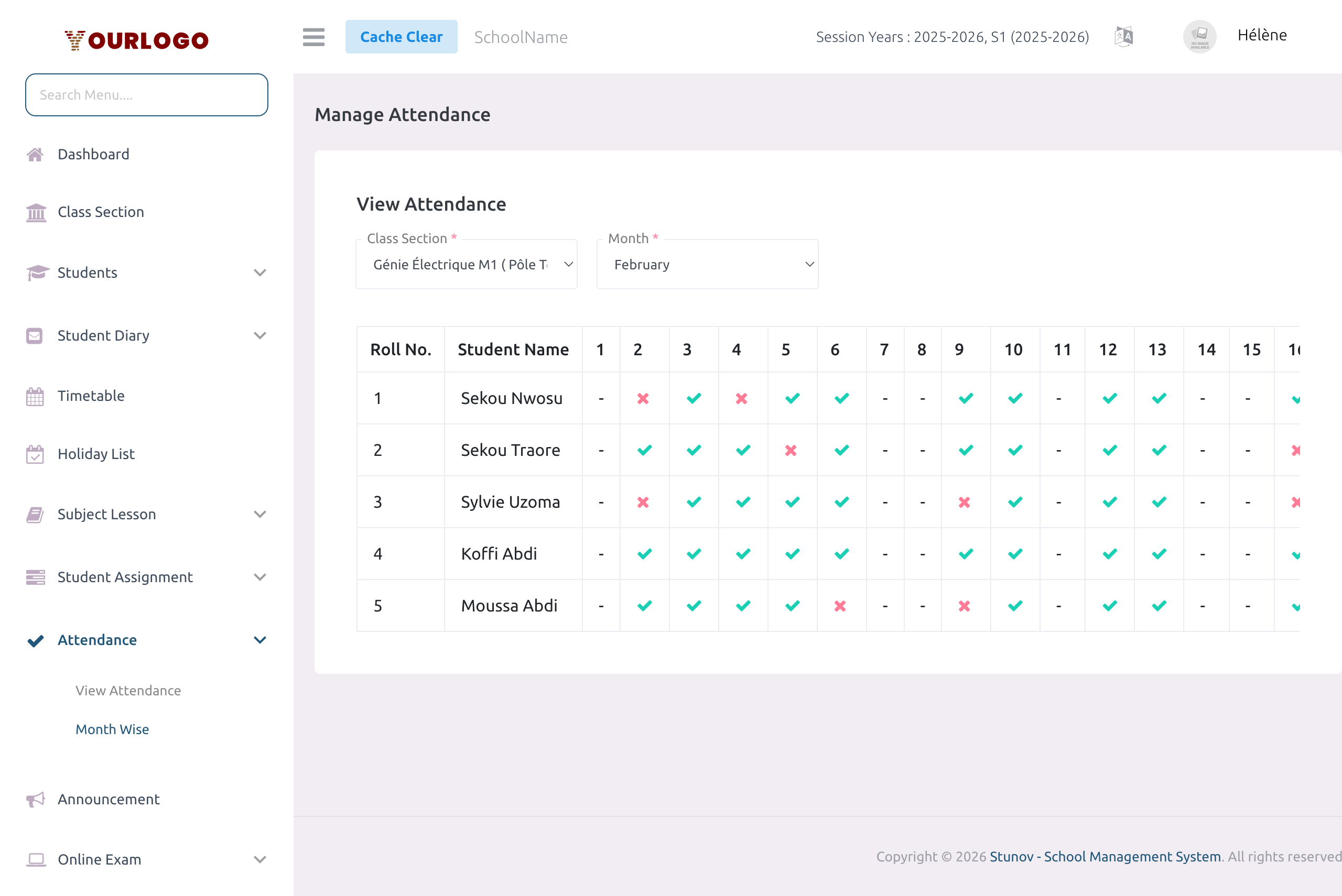Click the Class Section building icon
1342x896 pixels.
click(x=36, y=212)
